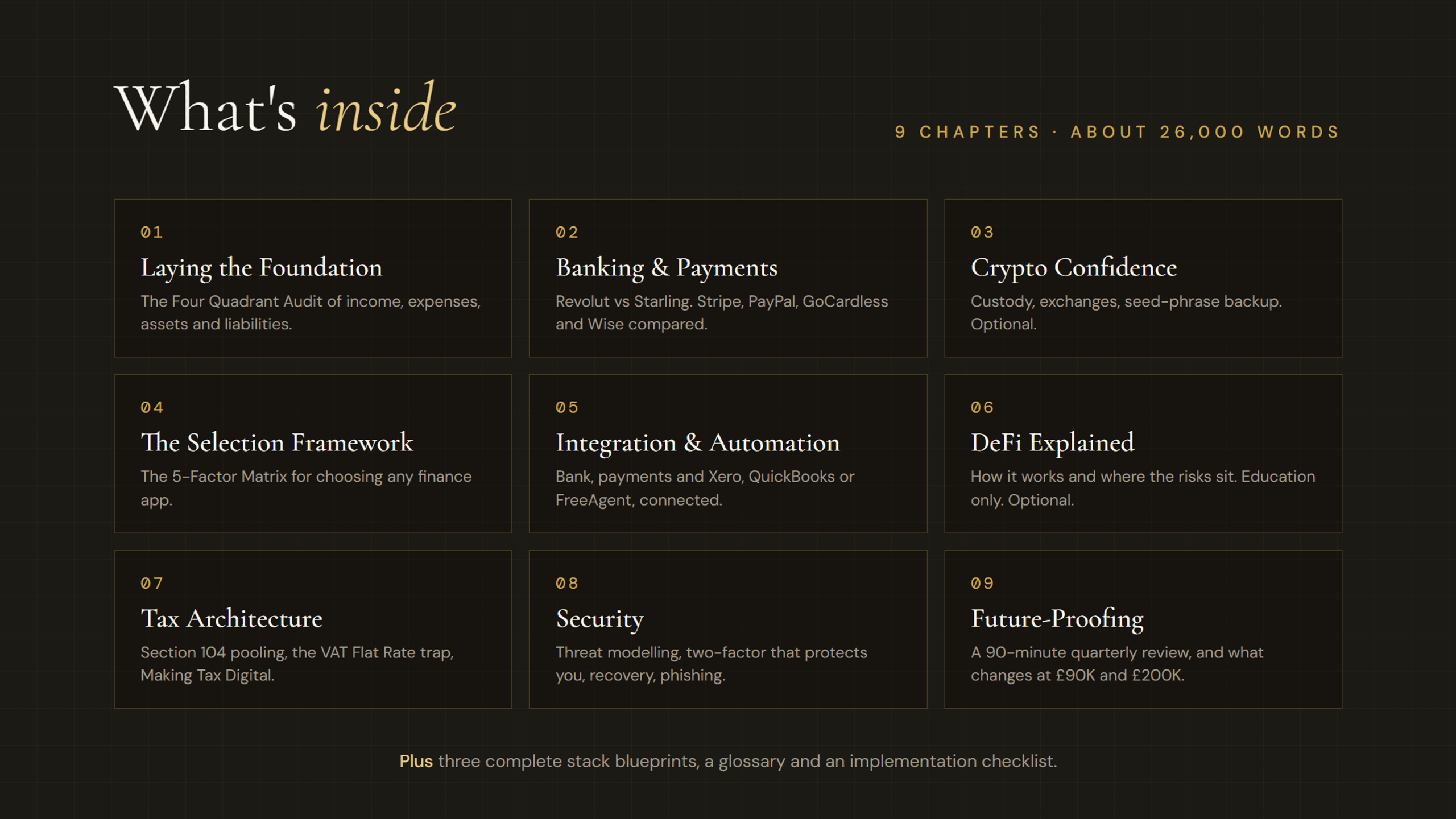Click the Plus stack blueprints footer text
The width and height of the screenshot is (1456, 819).
tap(728, 761)
